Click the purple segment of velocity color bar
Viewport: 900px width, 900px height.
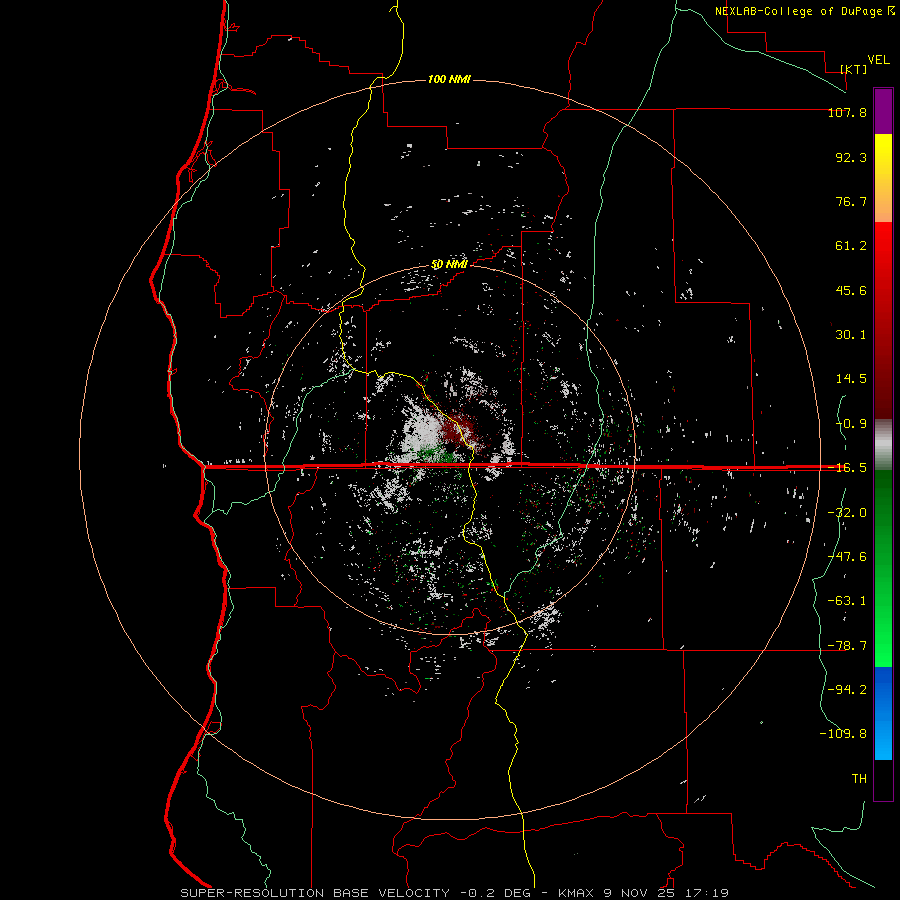click(883, 112)
